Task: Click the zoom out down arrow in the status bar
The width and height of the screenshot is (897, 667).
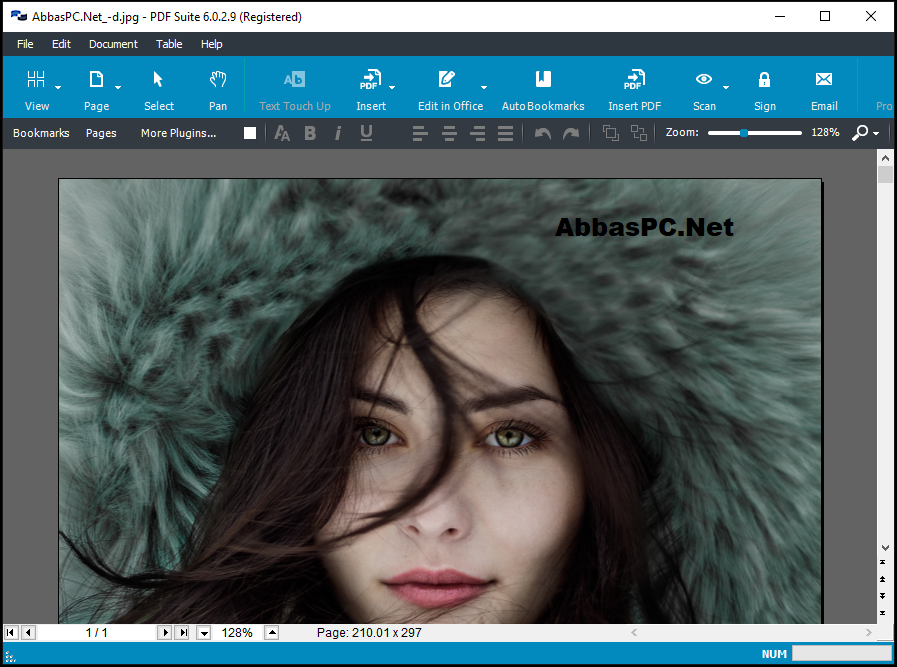Action: 204,633
